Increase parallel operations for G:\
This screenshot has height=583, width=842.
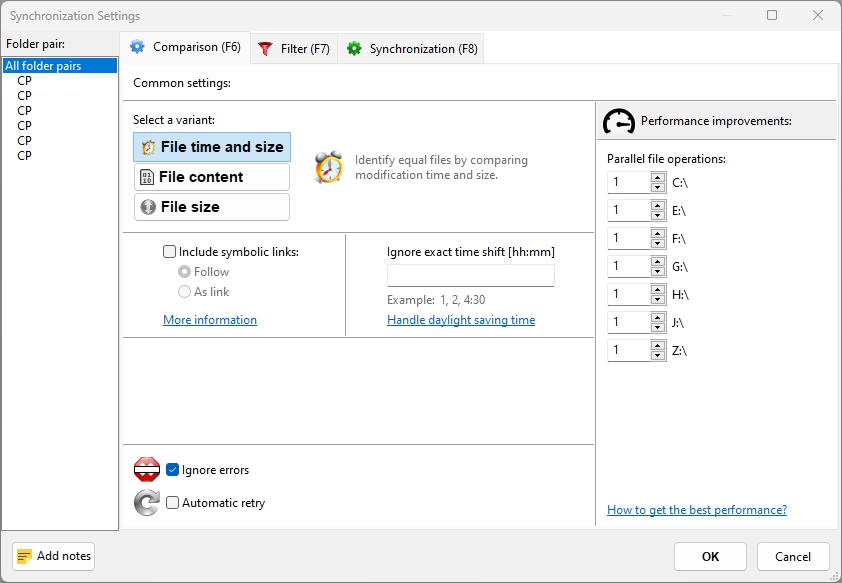tap(658, 261)
